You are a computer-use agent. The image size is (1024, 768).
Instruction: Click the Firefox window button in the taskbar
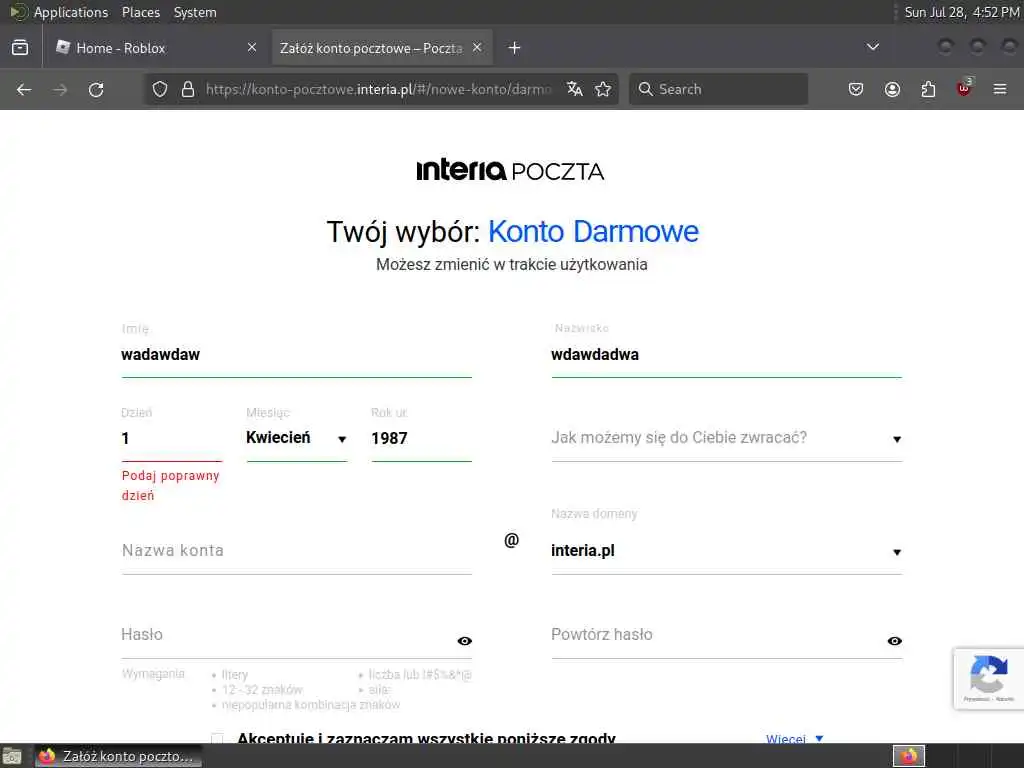point(118,756)
